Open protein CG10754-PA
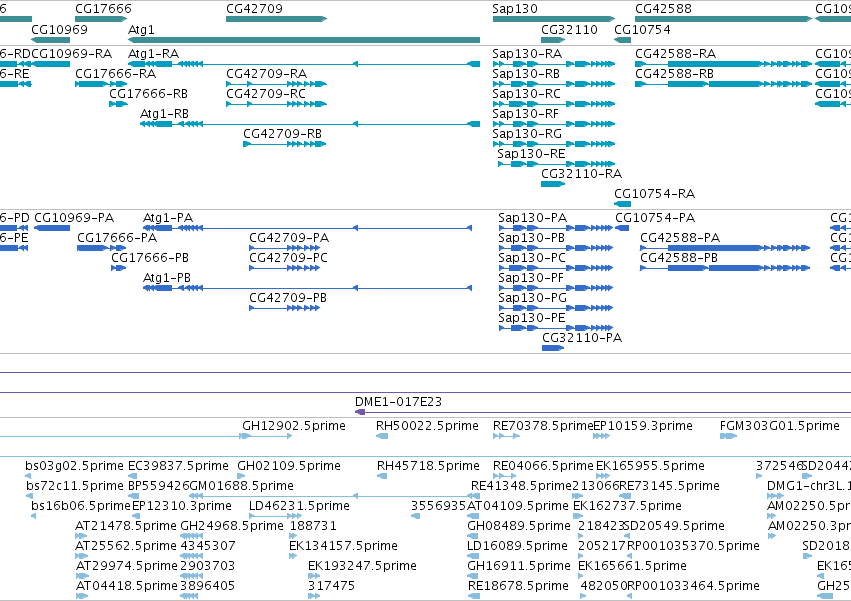The height and width of the screenshot is (601, 851). [622, 228]
